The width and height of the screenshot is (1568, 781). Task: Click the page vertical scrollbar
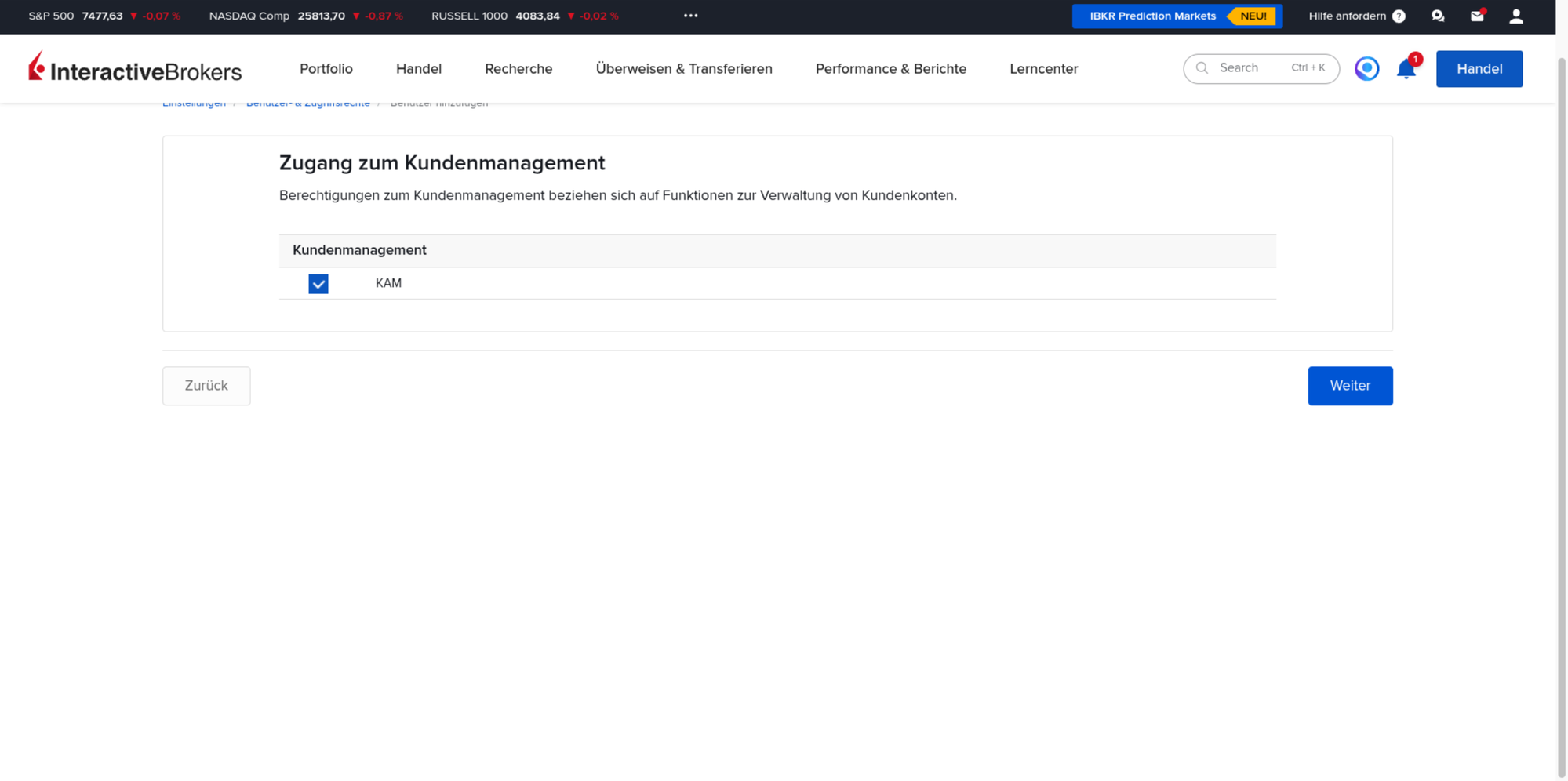1561,416
